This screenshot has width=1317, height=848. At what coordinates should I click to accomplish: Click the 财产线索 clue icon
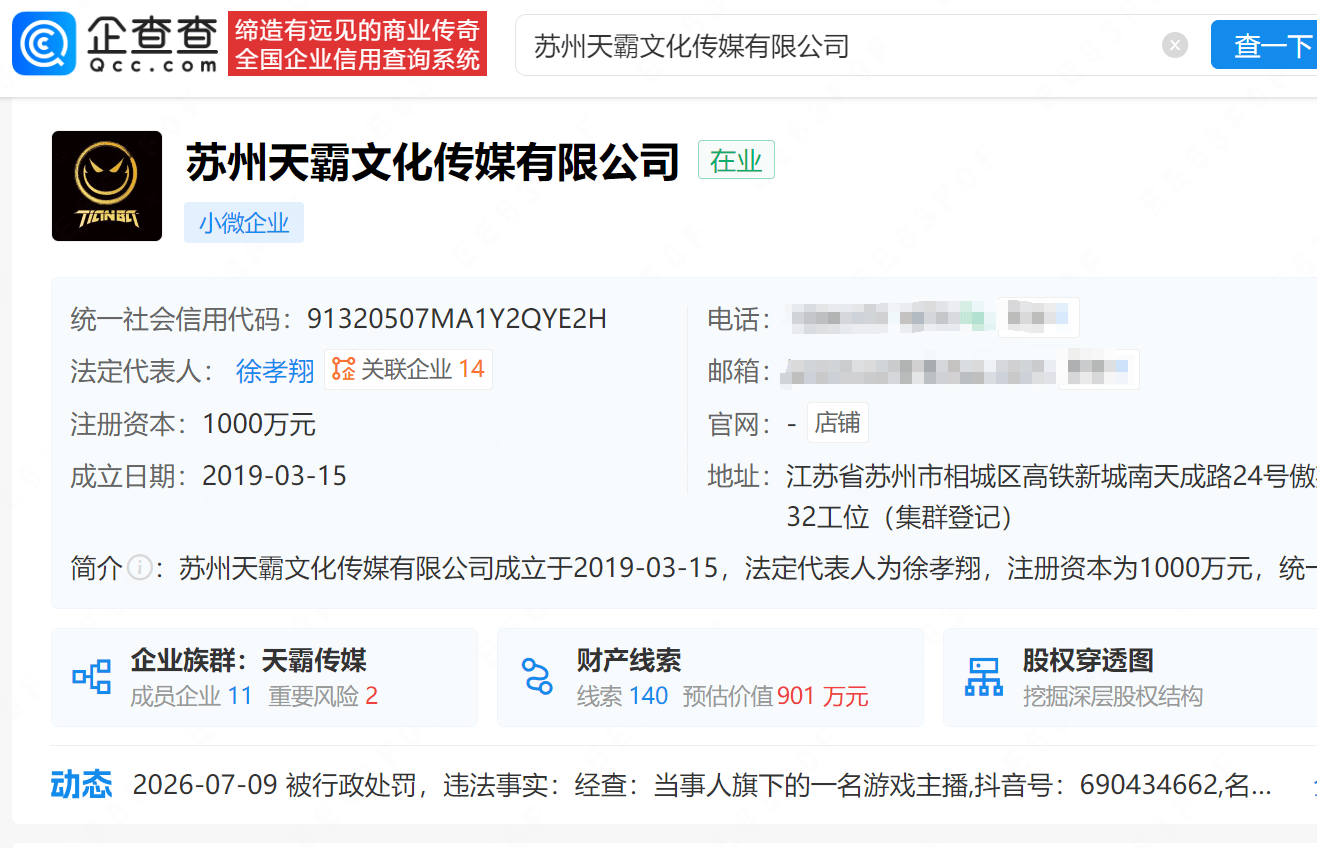[538, 677]
